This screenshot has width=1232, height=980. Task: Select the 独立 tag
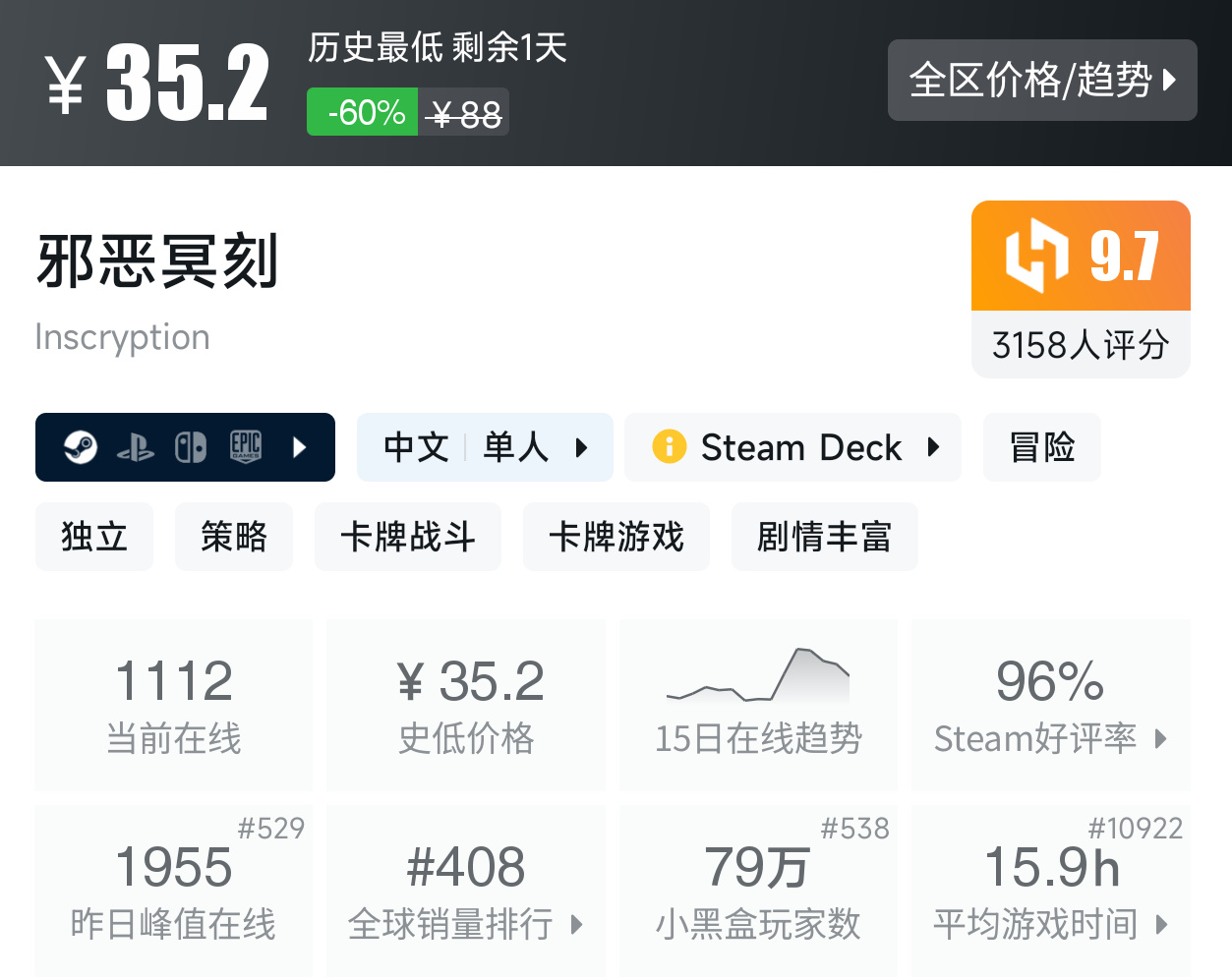click(x=94, y=537)
